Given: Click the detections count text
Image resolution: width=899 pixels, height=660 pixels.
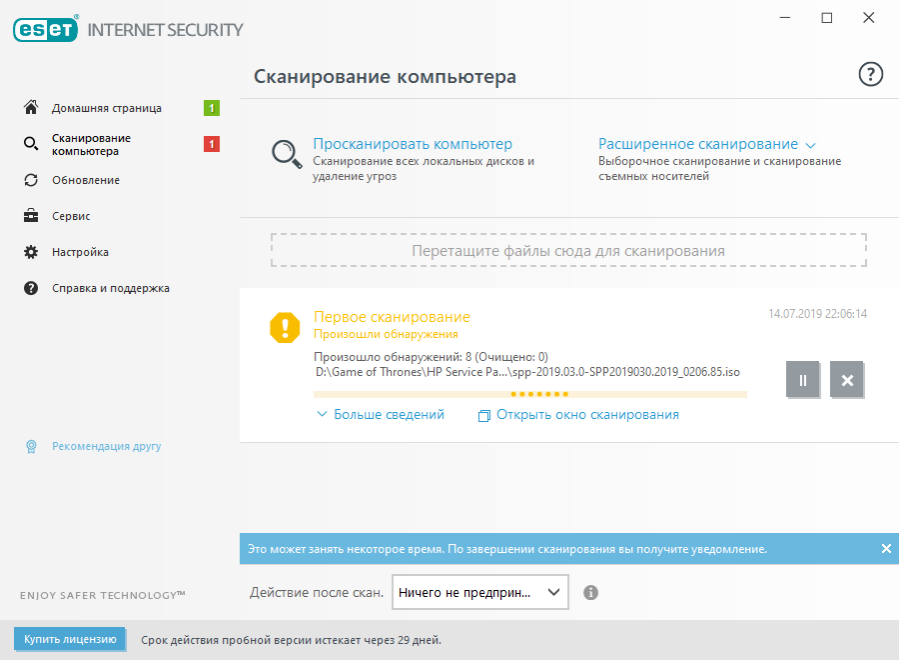Looking at the screenshot, I should pyautogui.click(x=431, y=357).
